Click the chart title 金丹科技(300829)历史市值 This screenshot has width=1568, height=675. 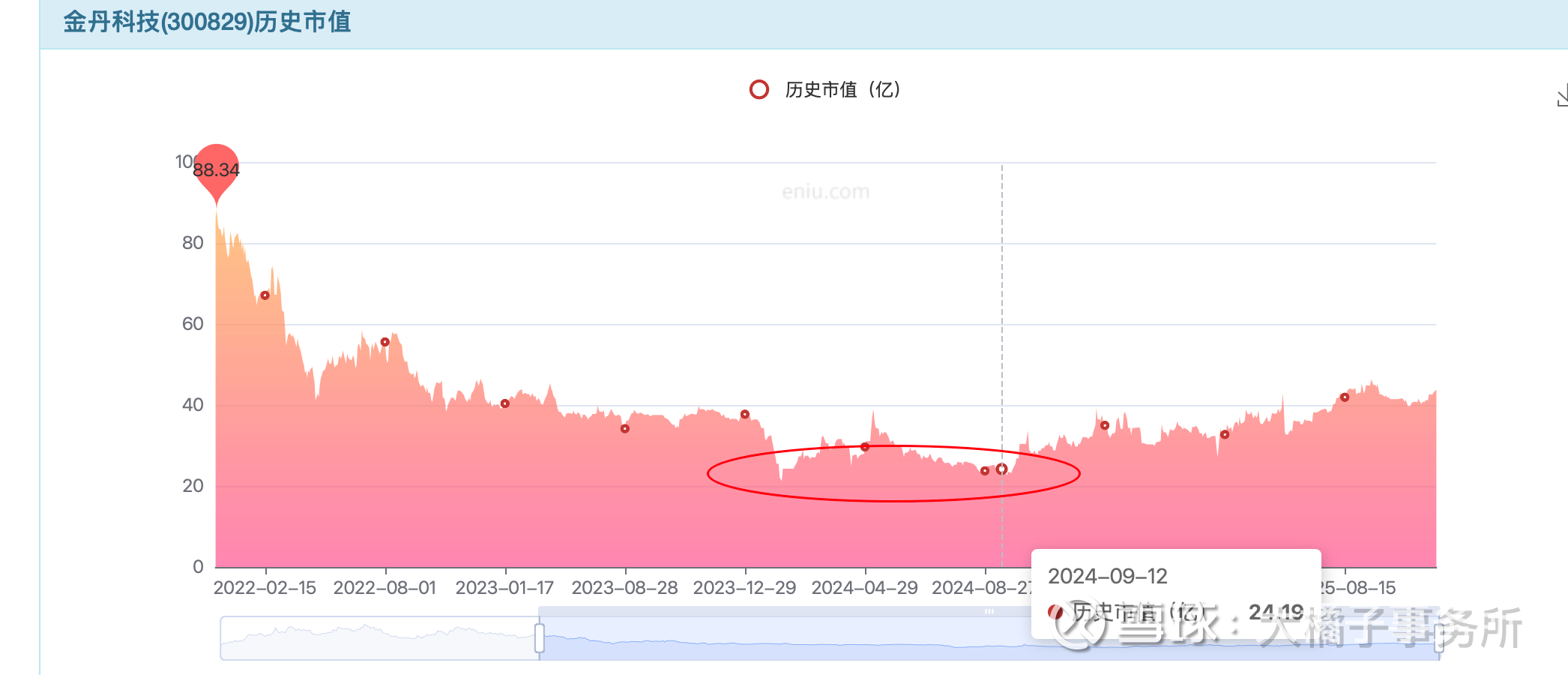pos(207,22)
